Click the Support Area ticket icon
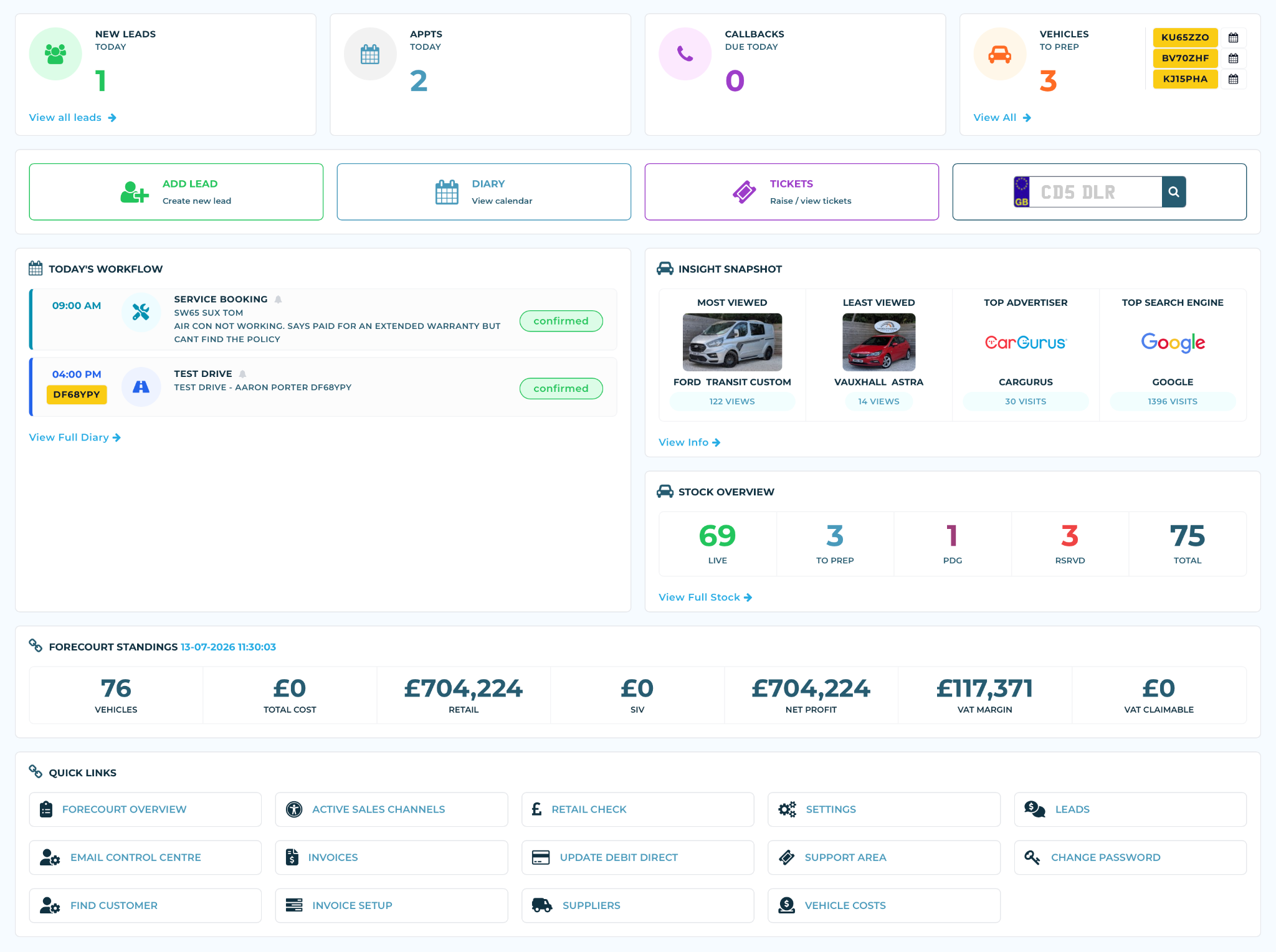 point(787,857)
